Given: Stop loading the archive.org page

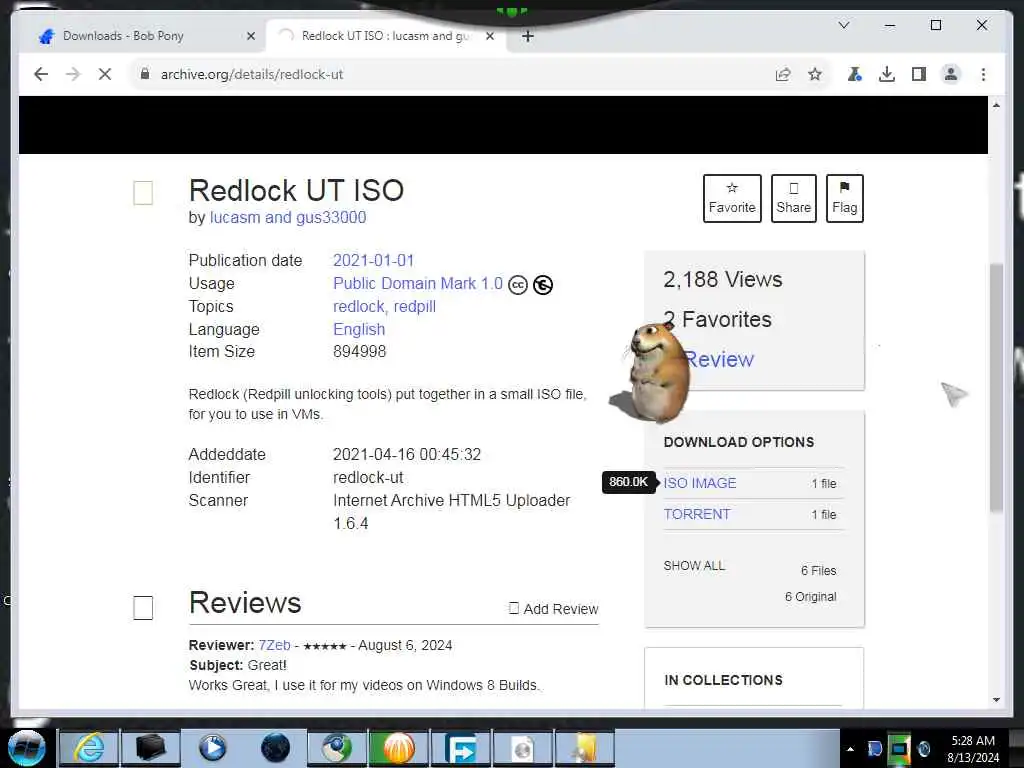Looking at the screenshot, I should tap(104, 74).
